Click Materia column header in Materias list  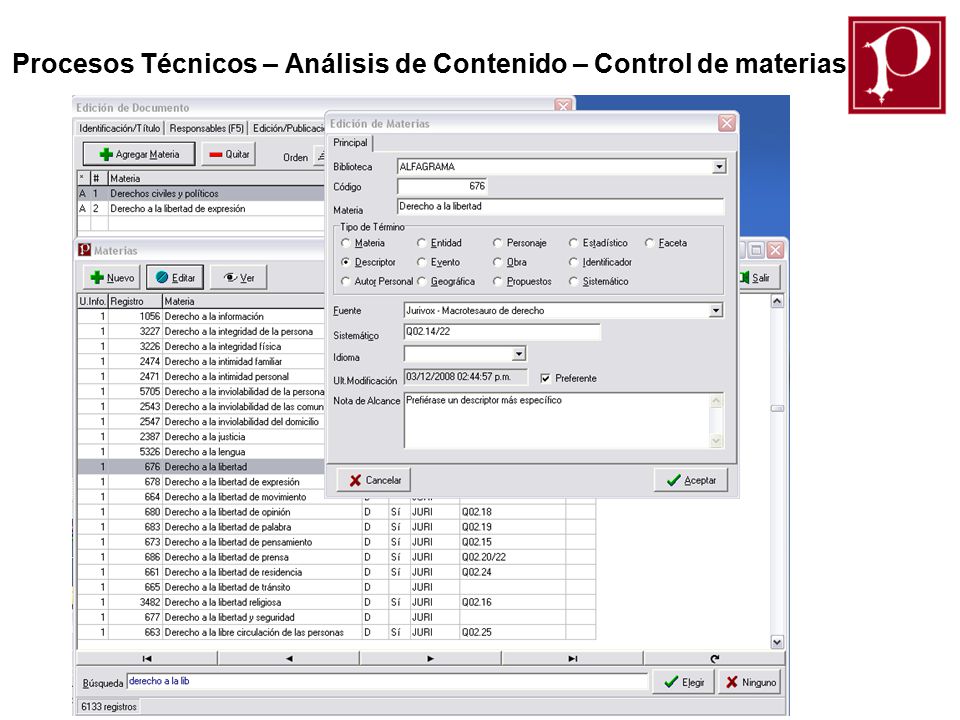pos(244,301)
